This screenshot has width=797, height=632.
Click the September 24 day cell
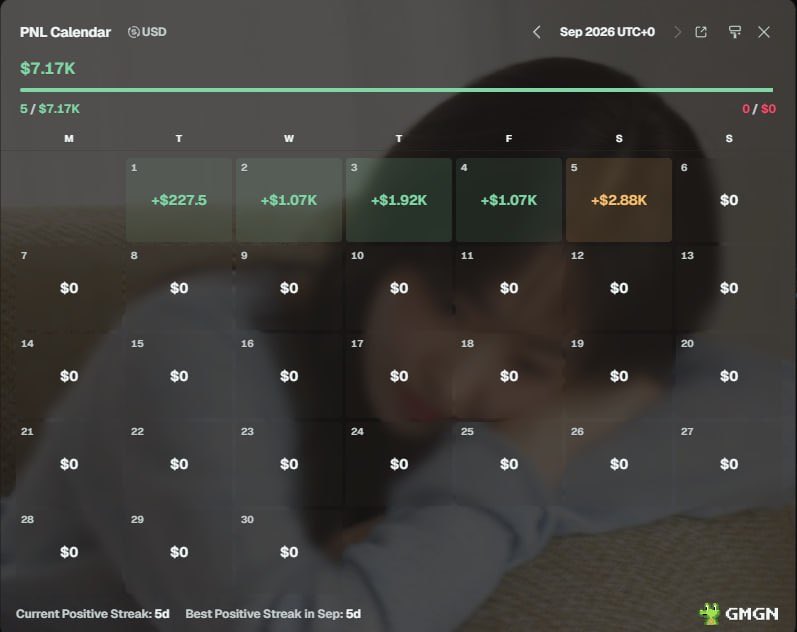click(x=399, y=464)
